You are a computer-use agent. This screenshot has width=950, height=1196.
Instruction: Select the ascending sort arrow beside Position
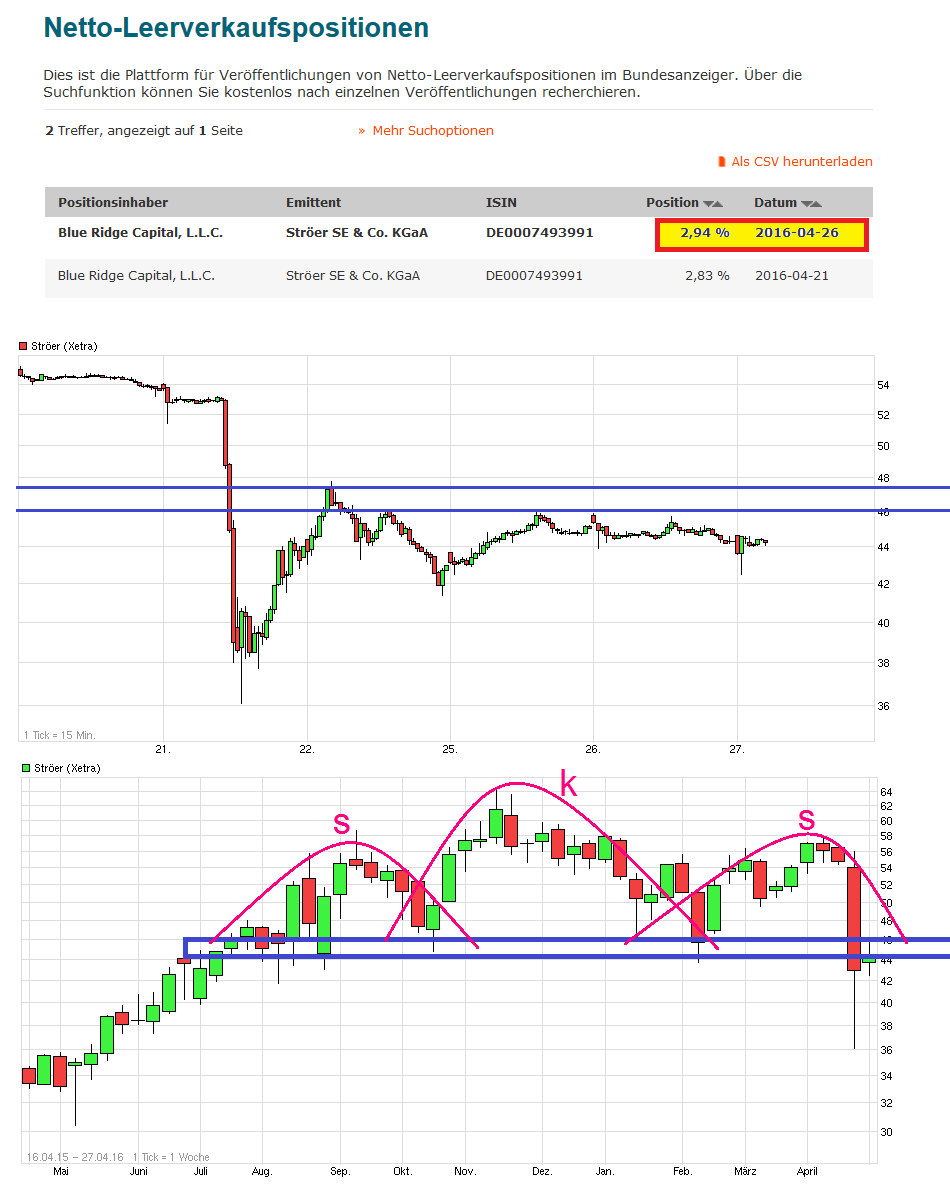point(718,203)
